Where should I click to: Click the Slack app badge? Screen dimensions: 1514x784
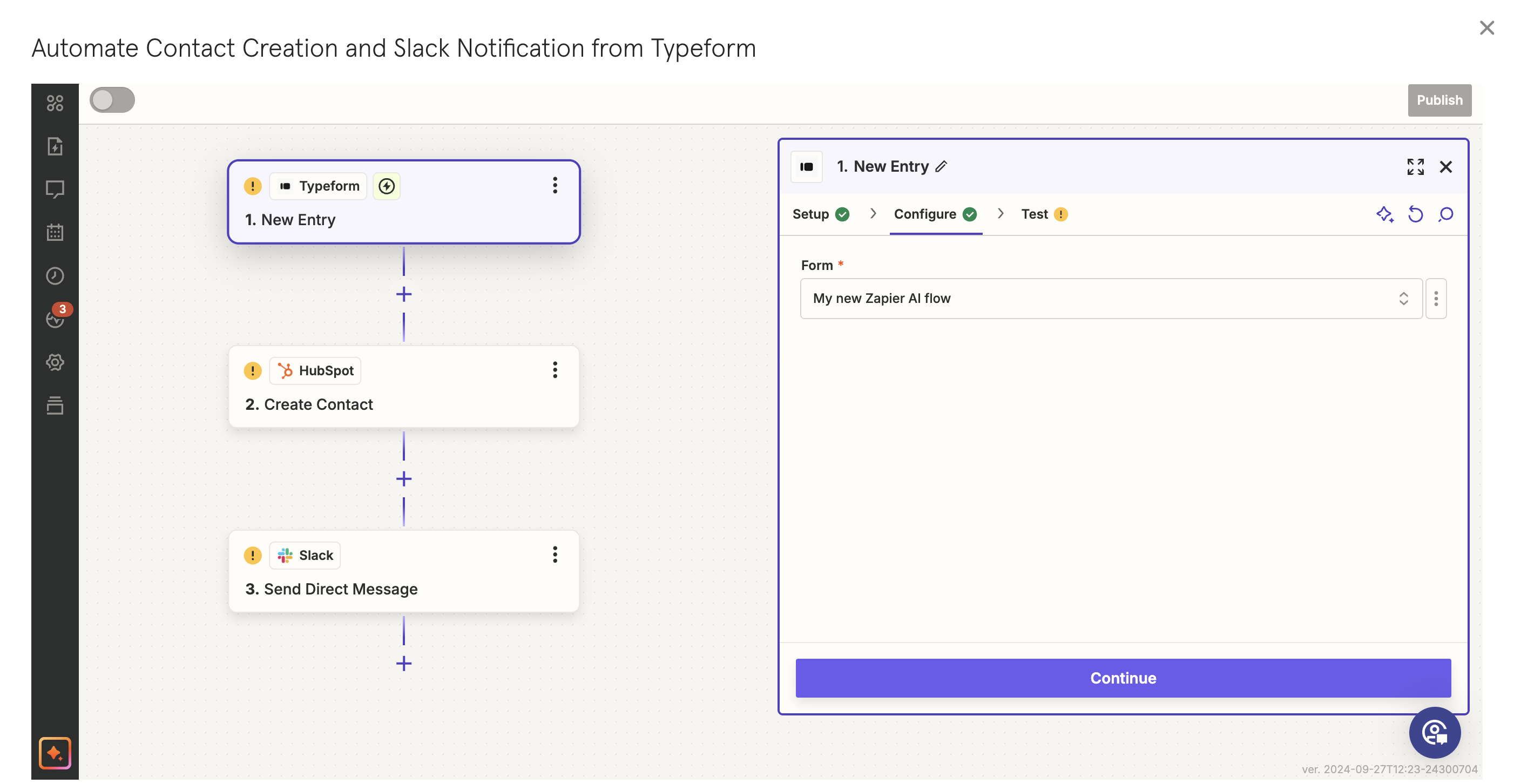305,555
